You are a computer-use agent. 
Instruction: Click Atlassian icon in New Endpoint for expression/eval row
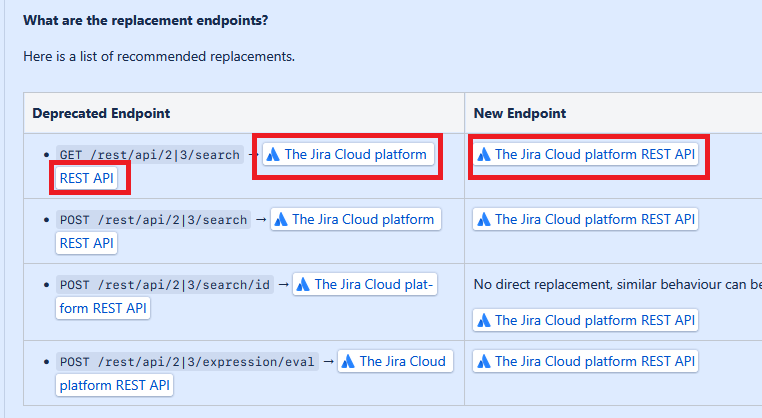484,361
